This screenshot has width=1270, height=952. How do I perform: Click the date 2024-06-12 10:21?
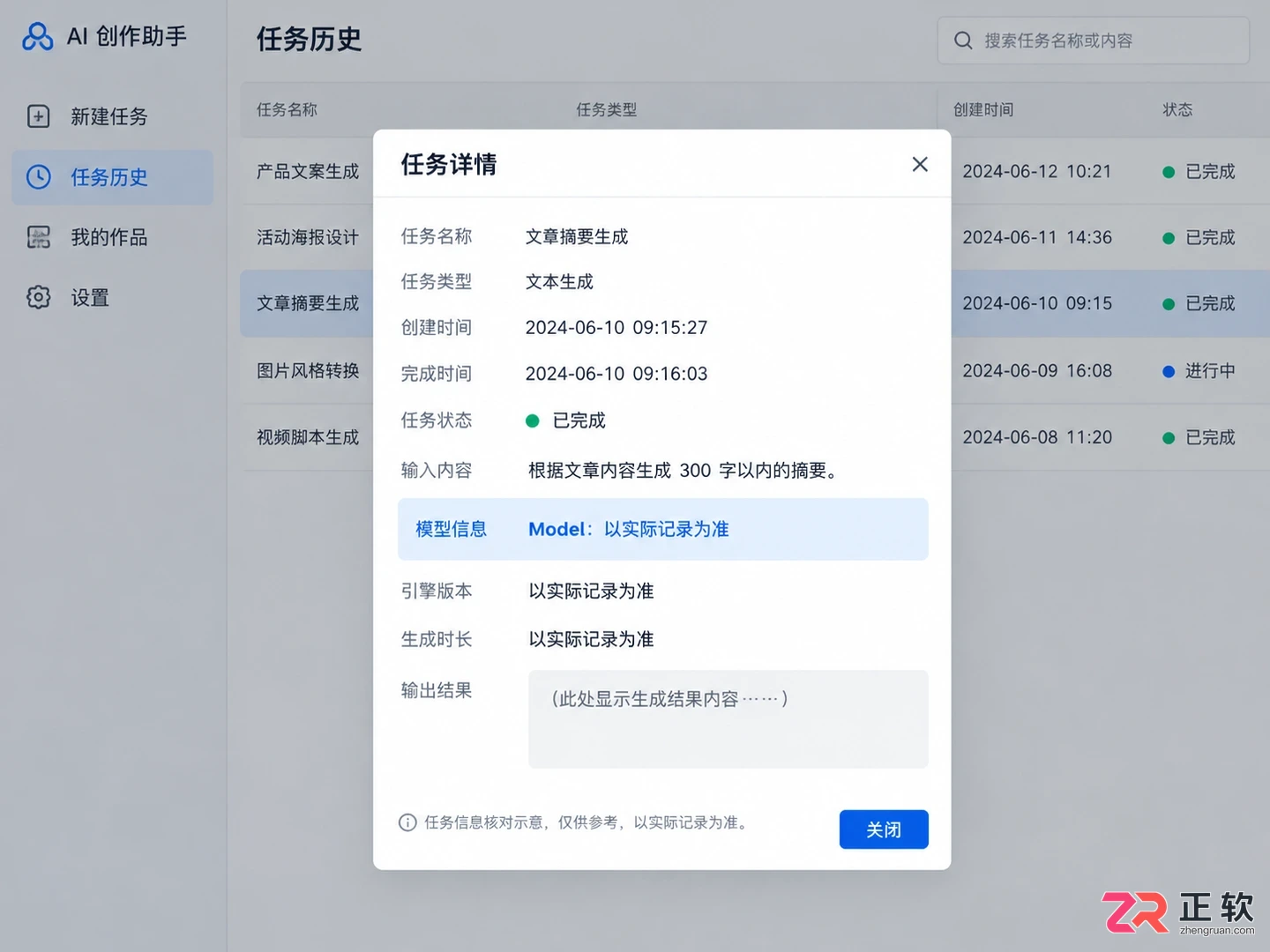click(1037, 171)
